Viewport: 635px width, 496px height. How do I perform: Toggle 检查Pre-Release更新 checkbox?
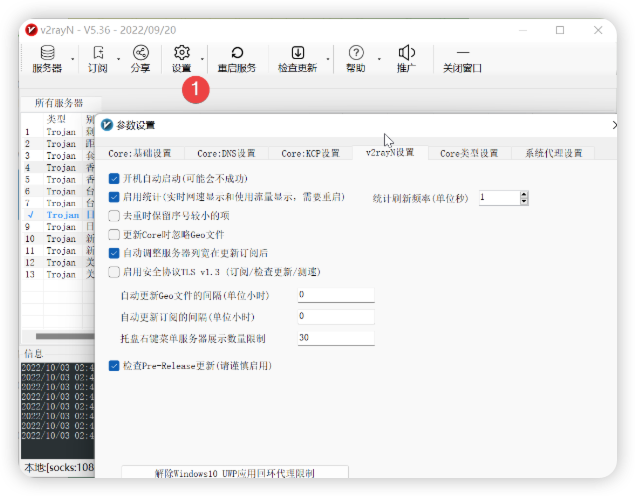(x=114, y=366)
